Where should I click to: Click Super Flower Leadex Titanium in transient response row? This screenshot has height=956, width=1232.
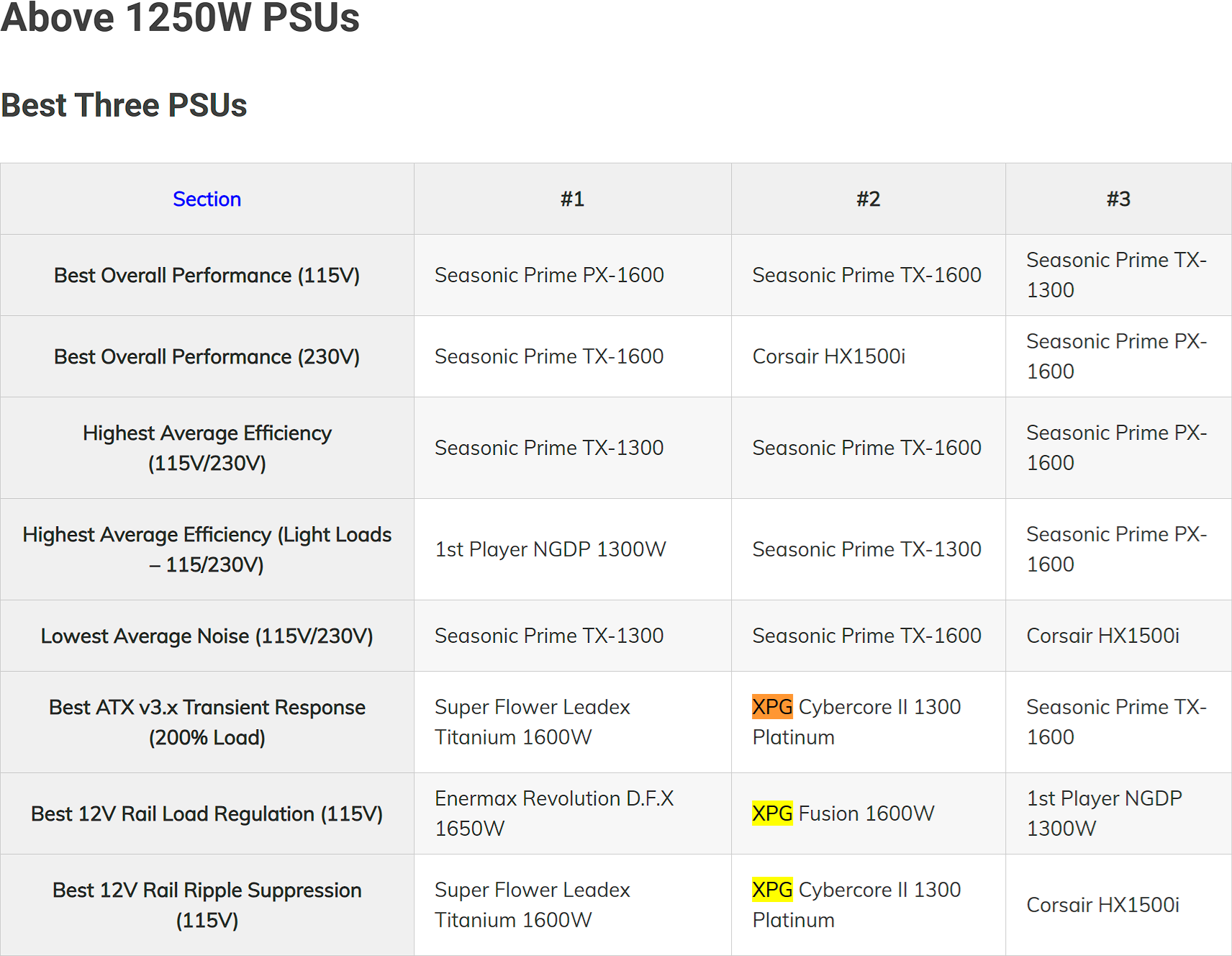pos(533,723)
